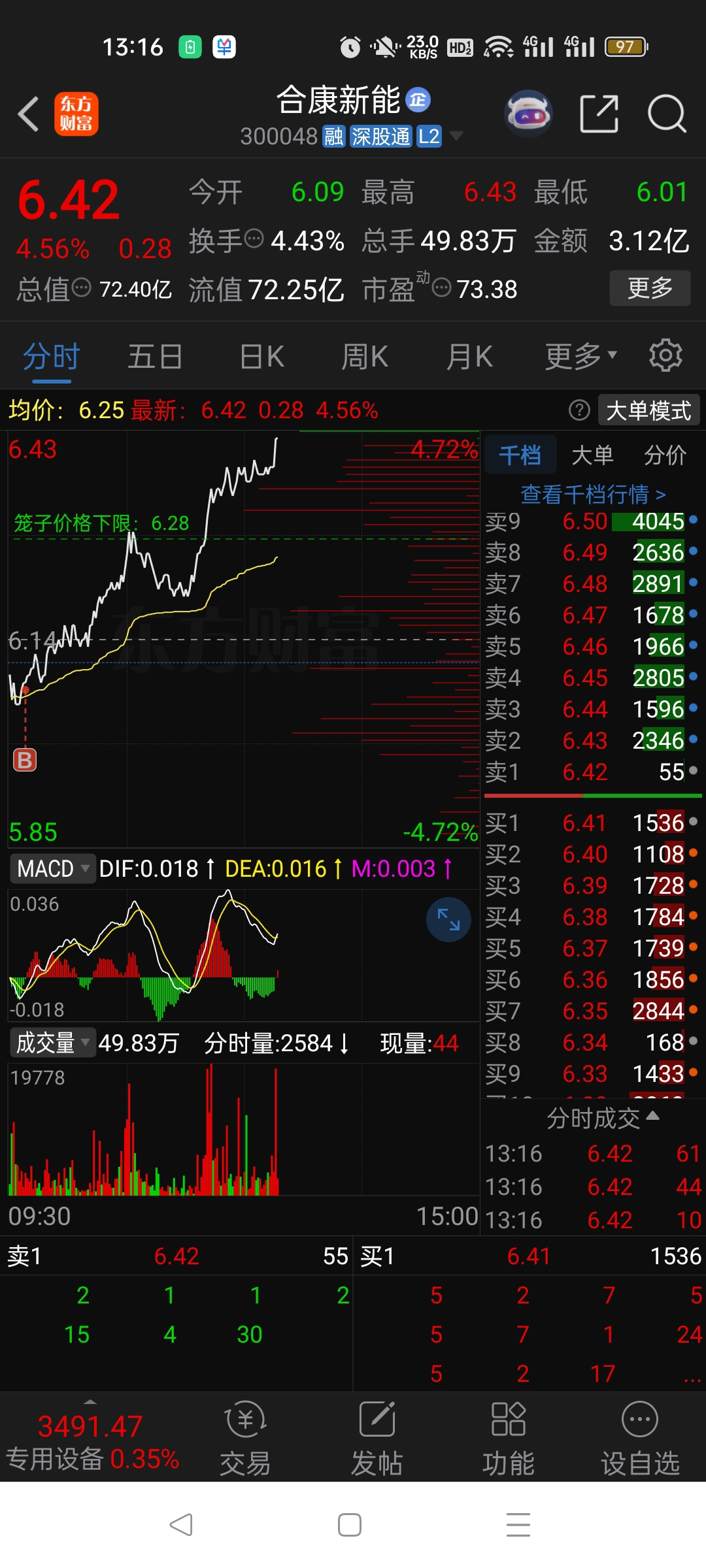706x1568 pixels.
Task: Switch to the 五日 tab
Action: (x=155, y=357)
